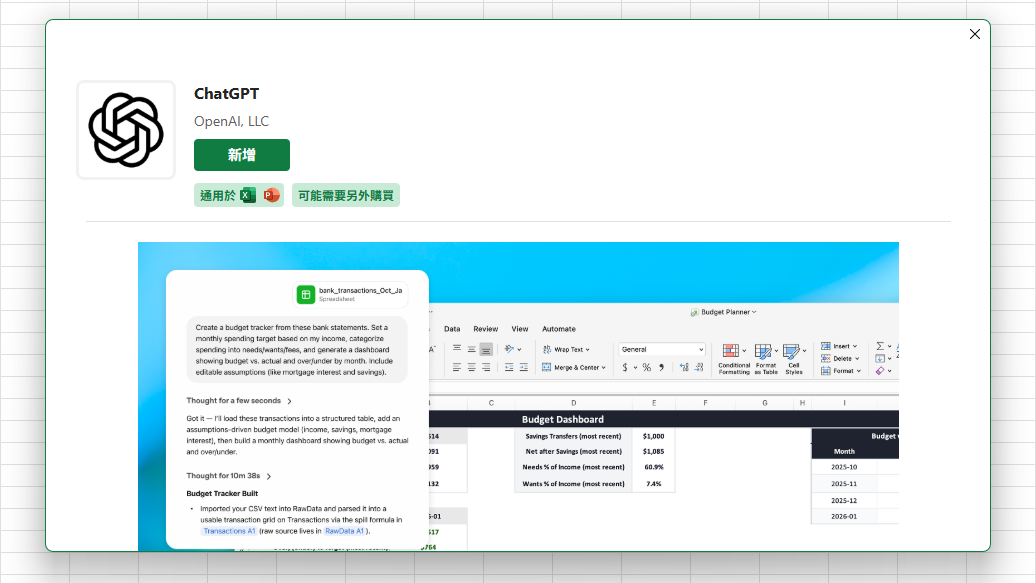Screen dimensions: 1036x583
Task: Close the ChatGPT add-in dialog
Action: pyautogui.click(x=975, y=34)
